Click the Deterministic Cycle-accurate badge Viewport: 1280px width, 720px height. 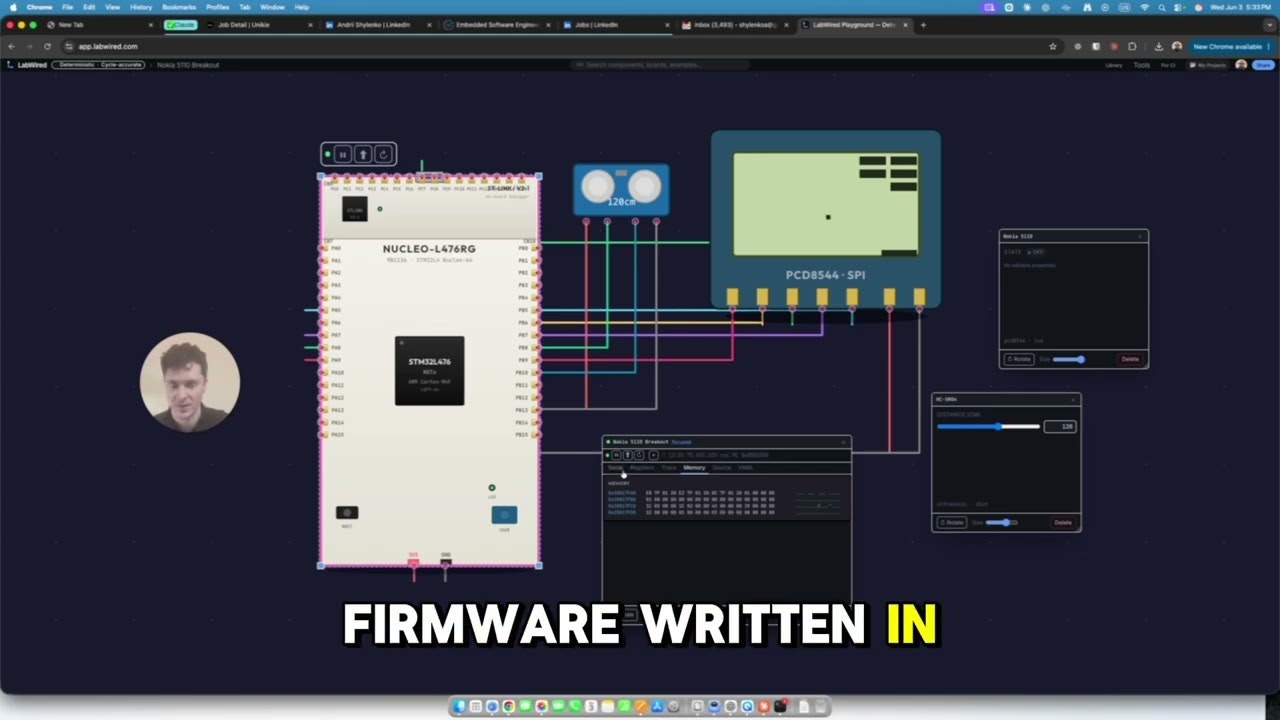[100, 65]
